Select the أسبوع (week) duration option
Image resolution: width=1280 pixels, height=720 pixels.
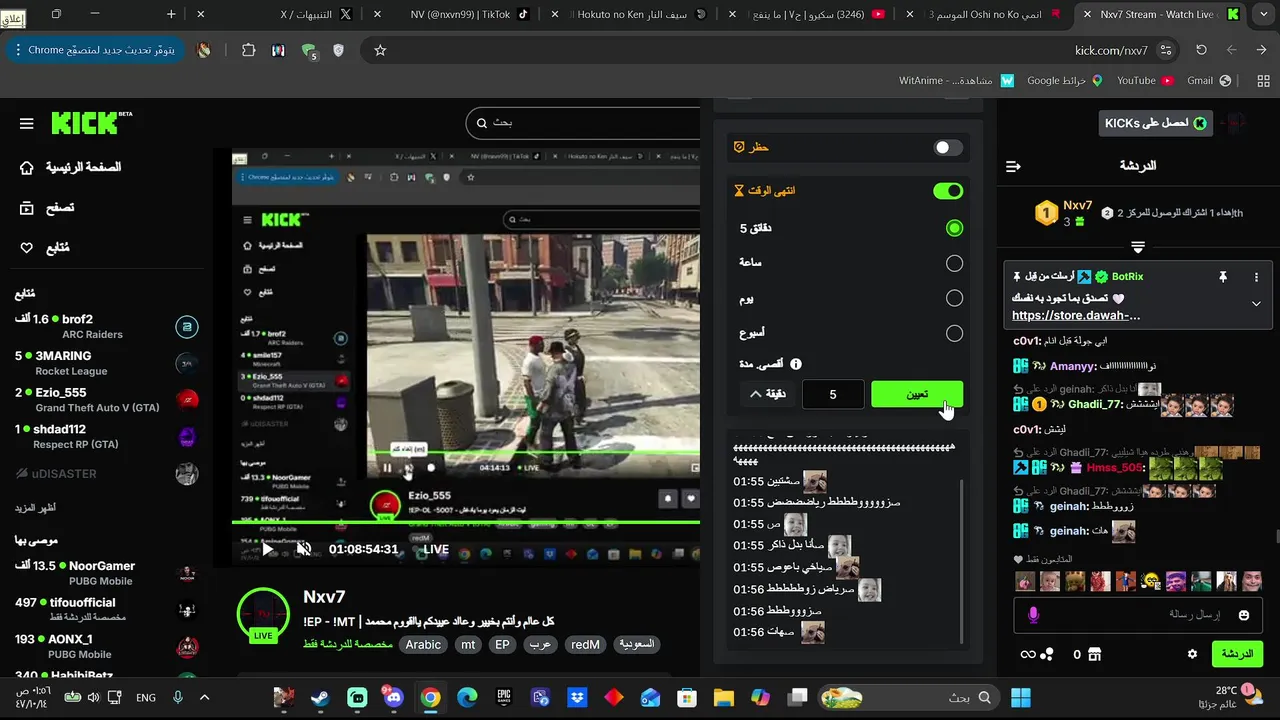954,333
